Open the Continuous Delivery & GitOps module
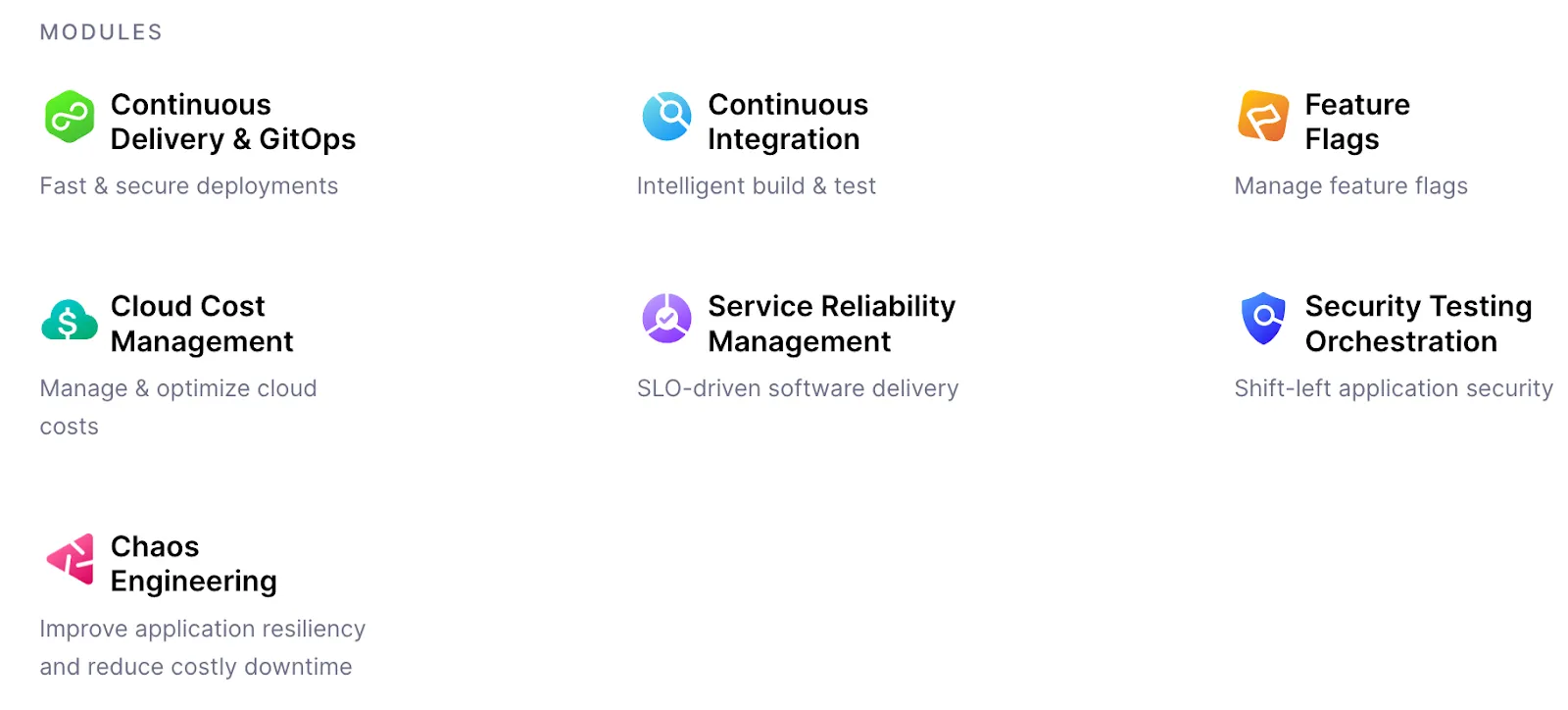 (234, 122)
